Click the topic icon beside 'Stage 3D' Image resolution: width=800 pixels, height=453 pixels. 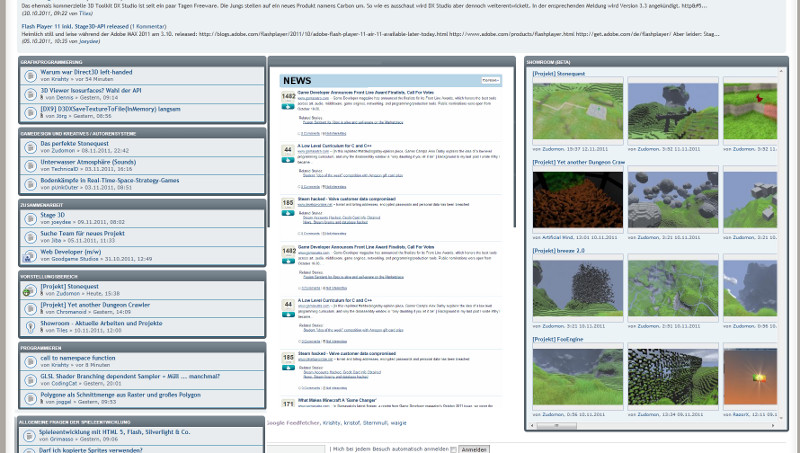(x=28, y=218)
